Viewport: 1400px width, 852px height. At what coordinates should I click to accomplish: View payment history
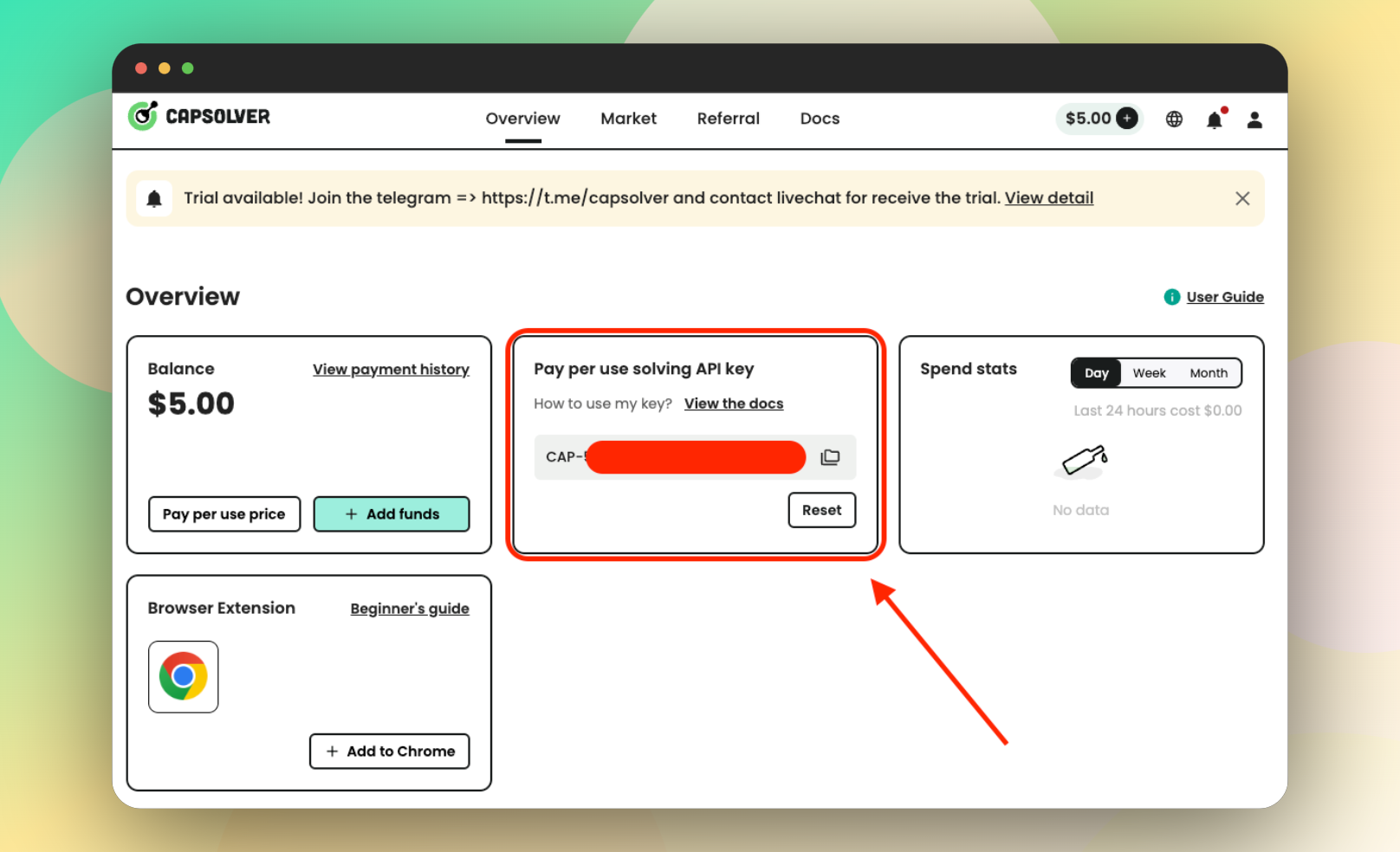point(391,369)
